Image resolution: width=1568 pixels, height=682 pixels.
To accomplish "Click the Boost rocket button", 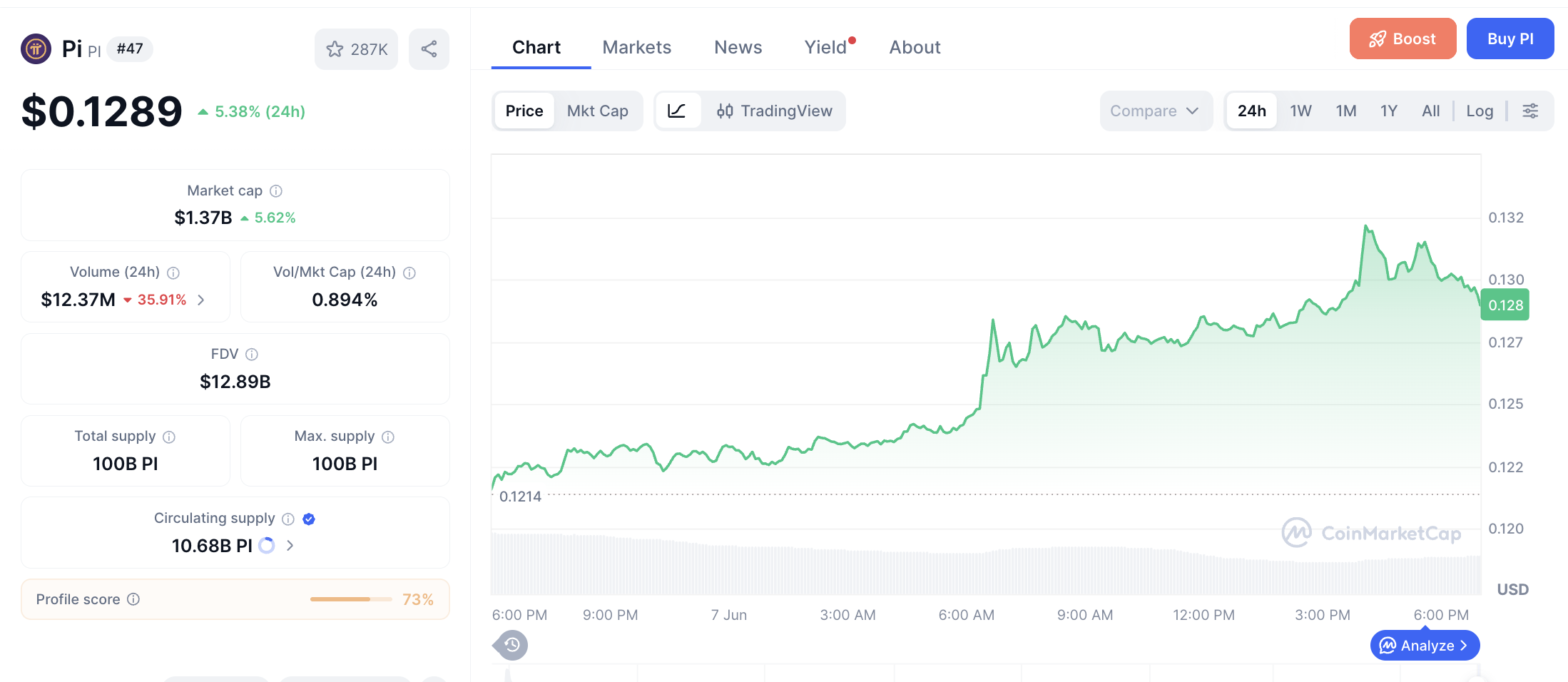I will pyautogui.click(x=1402, y=39).
